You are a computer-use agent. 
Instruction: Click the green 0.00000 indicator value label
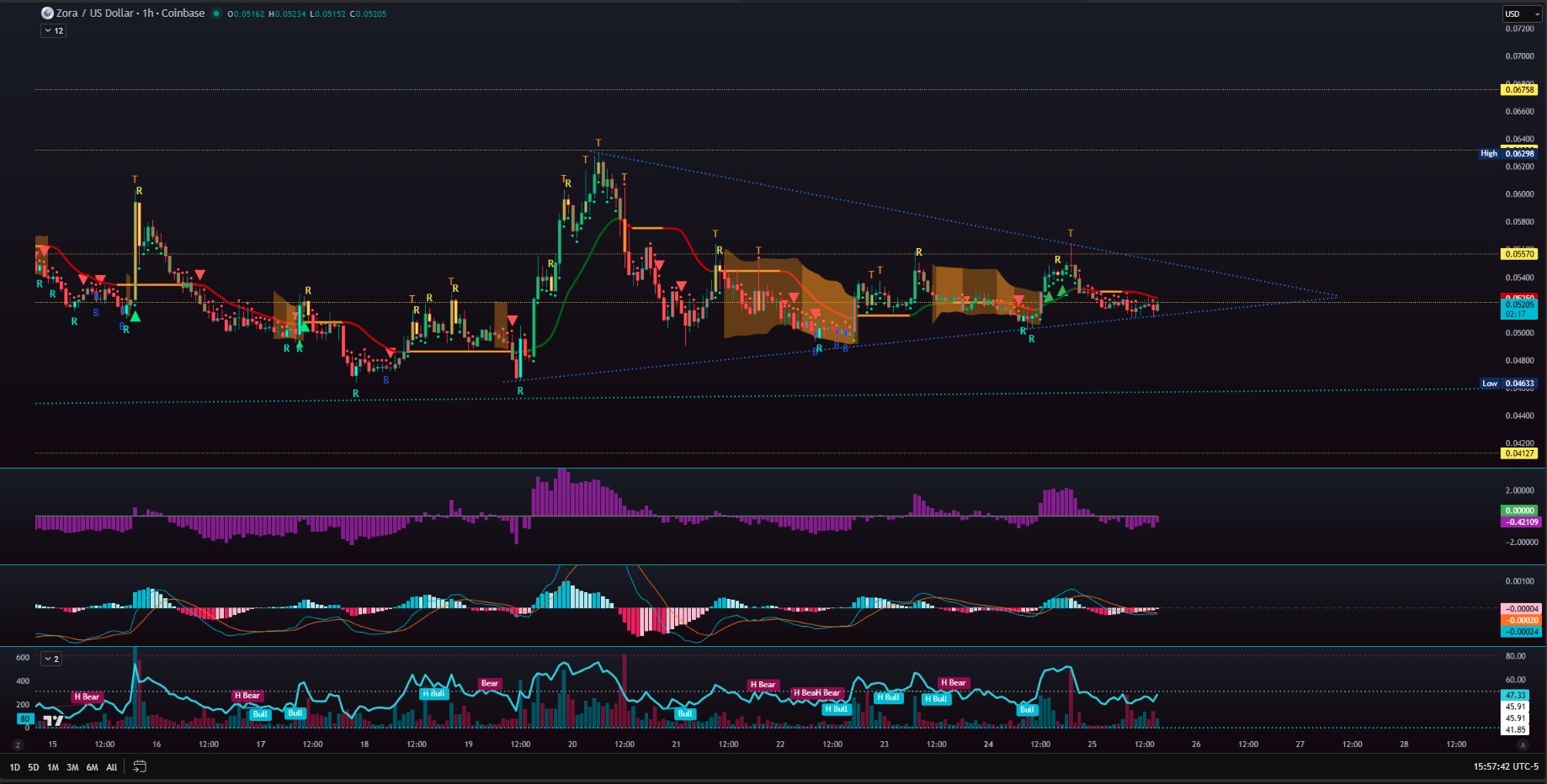point(1520,511)
